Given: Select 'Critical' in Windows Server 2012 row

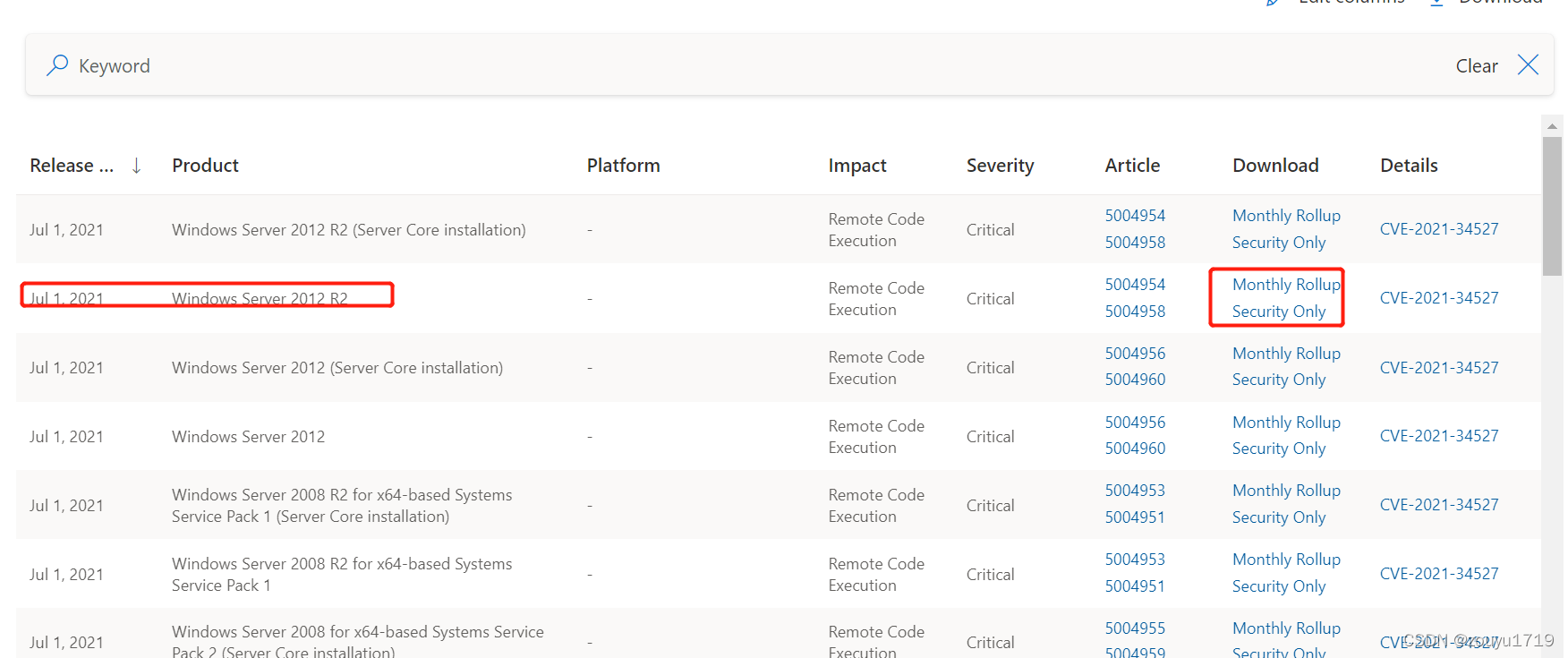Looking at the screenshot, I should (990, 437).
